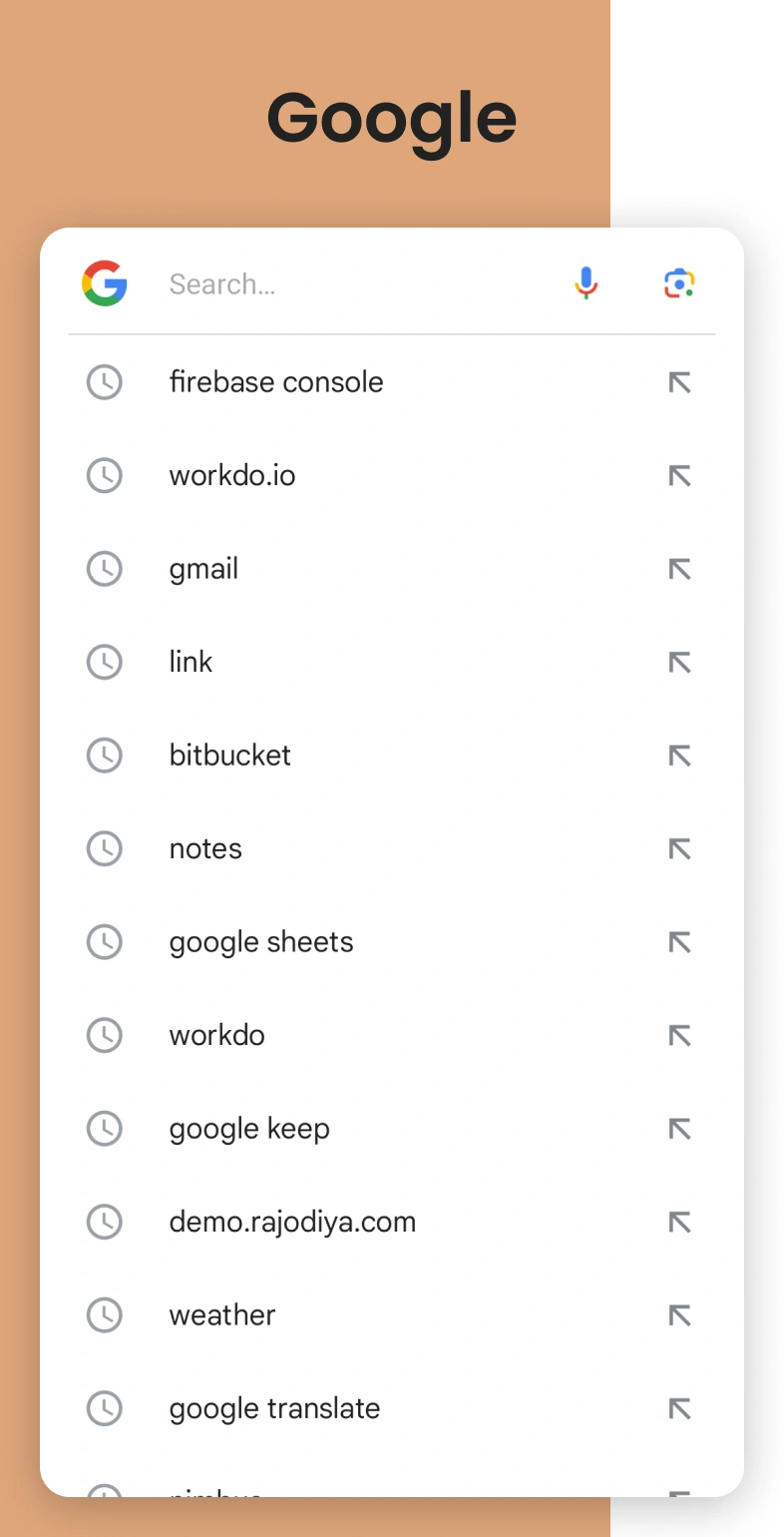This screenshot has width=784, height=1537.
Task: Click clock icon next to weather
Action: 105,1314
